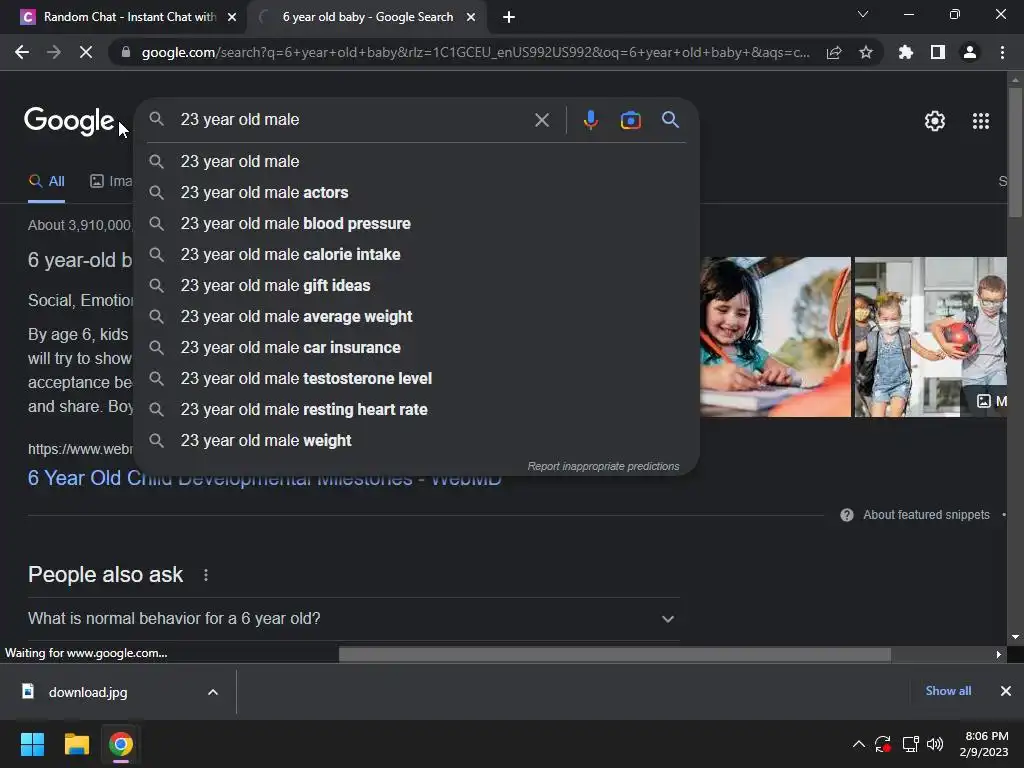Open the Extensions puzzle icon

(x=906, y=52)
